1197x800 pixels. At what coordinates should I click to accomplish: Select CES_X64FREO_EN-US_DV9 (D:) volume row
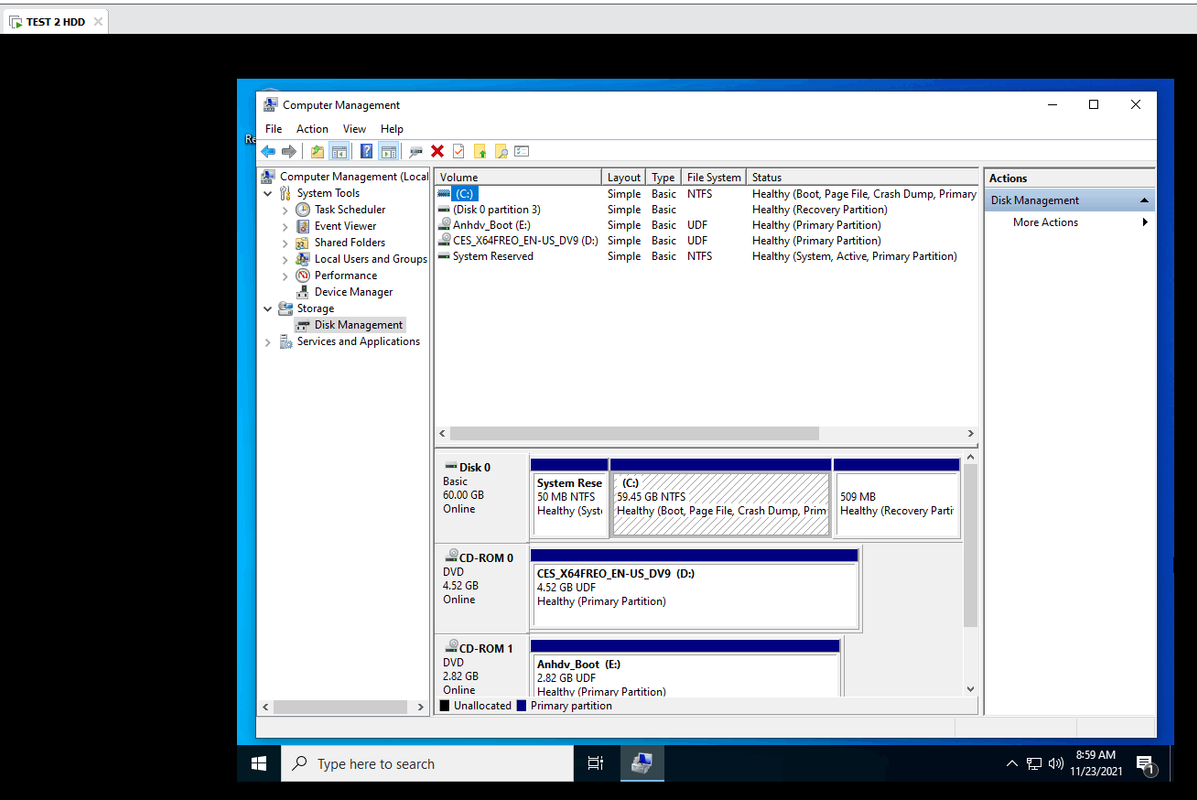tap(706, 240)
